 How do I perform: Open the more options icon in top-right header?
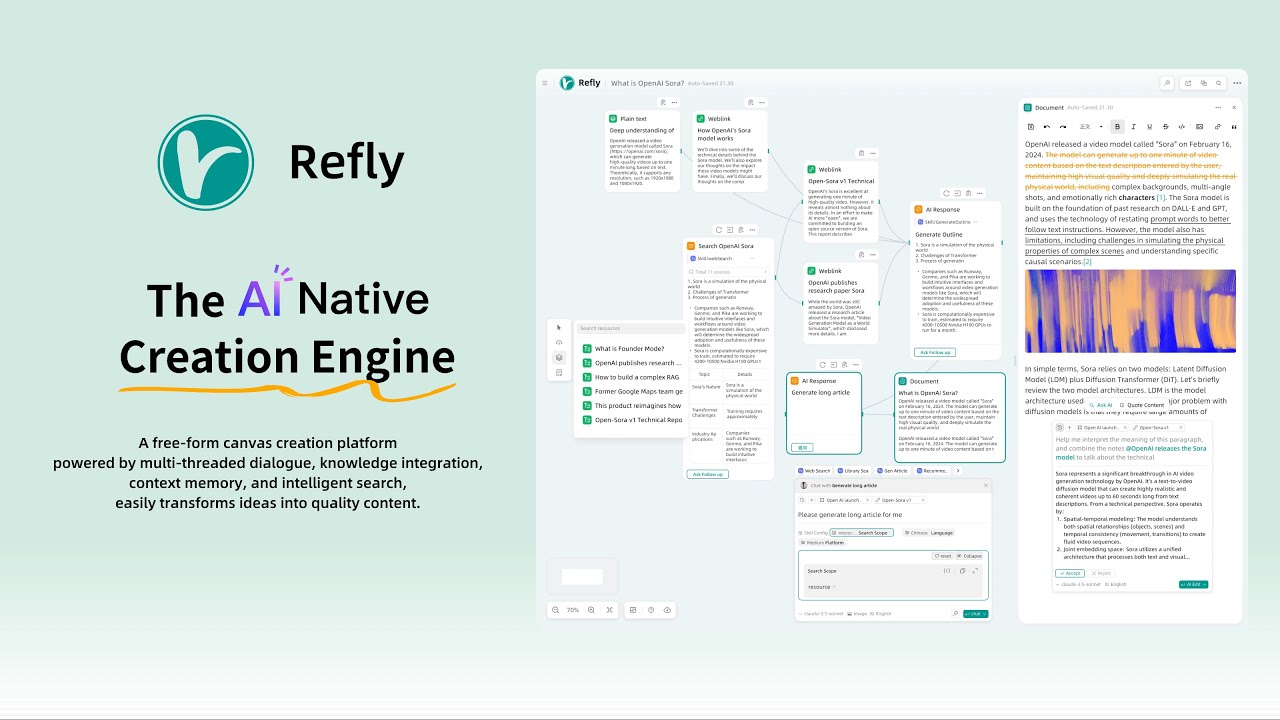1237,83
